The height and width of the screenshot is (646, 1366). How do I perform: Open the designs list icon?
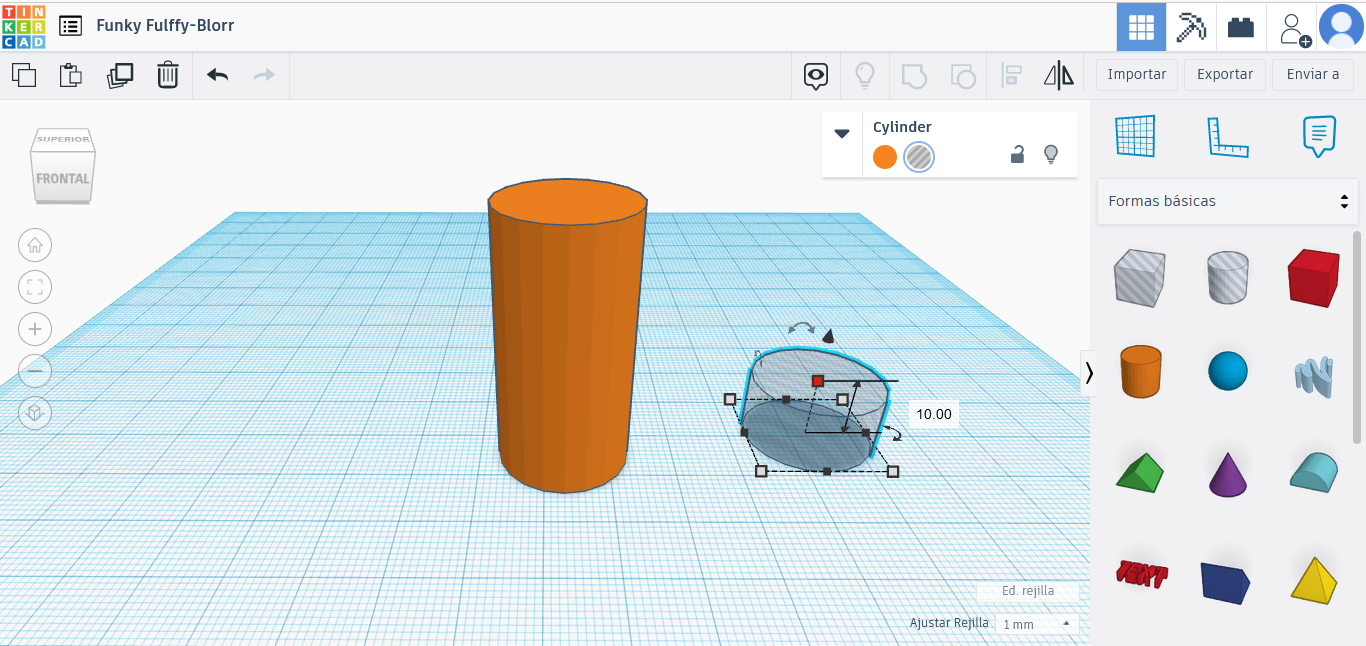pos(70,26)
